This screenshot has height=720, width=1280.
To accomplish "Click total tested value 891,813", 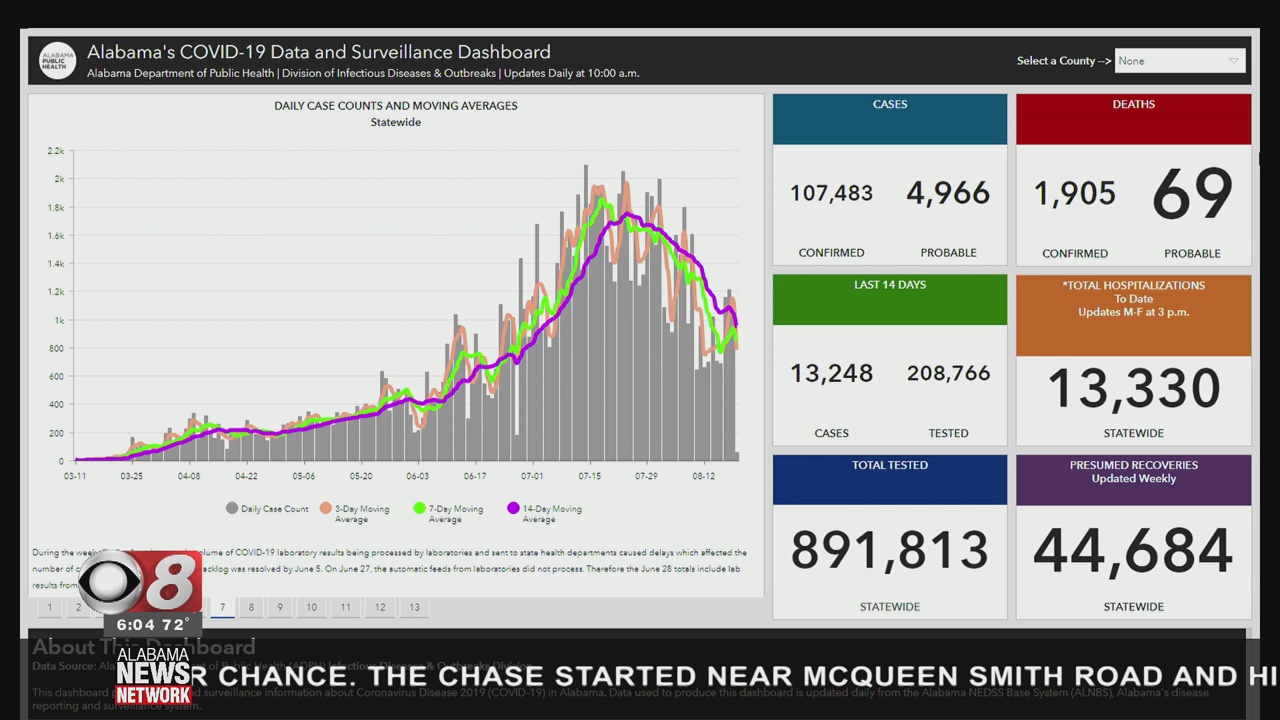I will (x=890, y=550).
